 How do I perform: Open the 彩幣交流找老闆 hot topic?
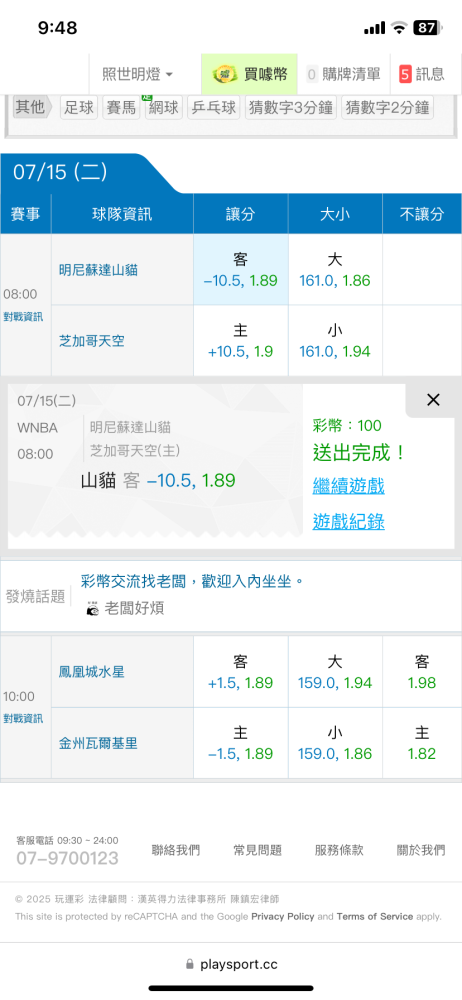[x=191, y=581]
